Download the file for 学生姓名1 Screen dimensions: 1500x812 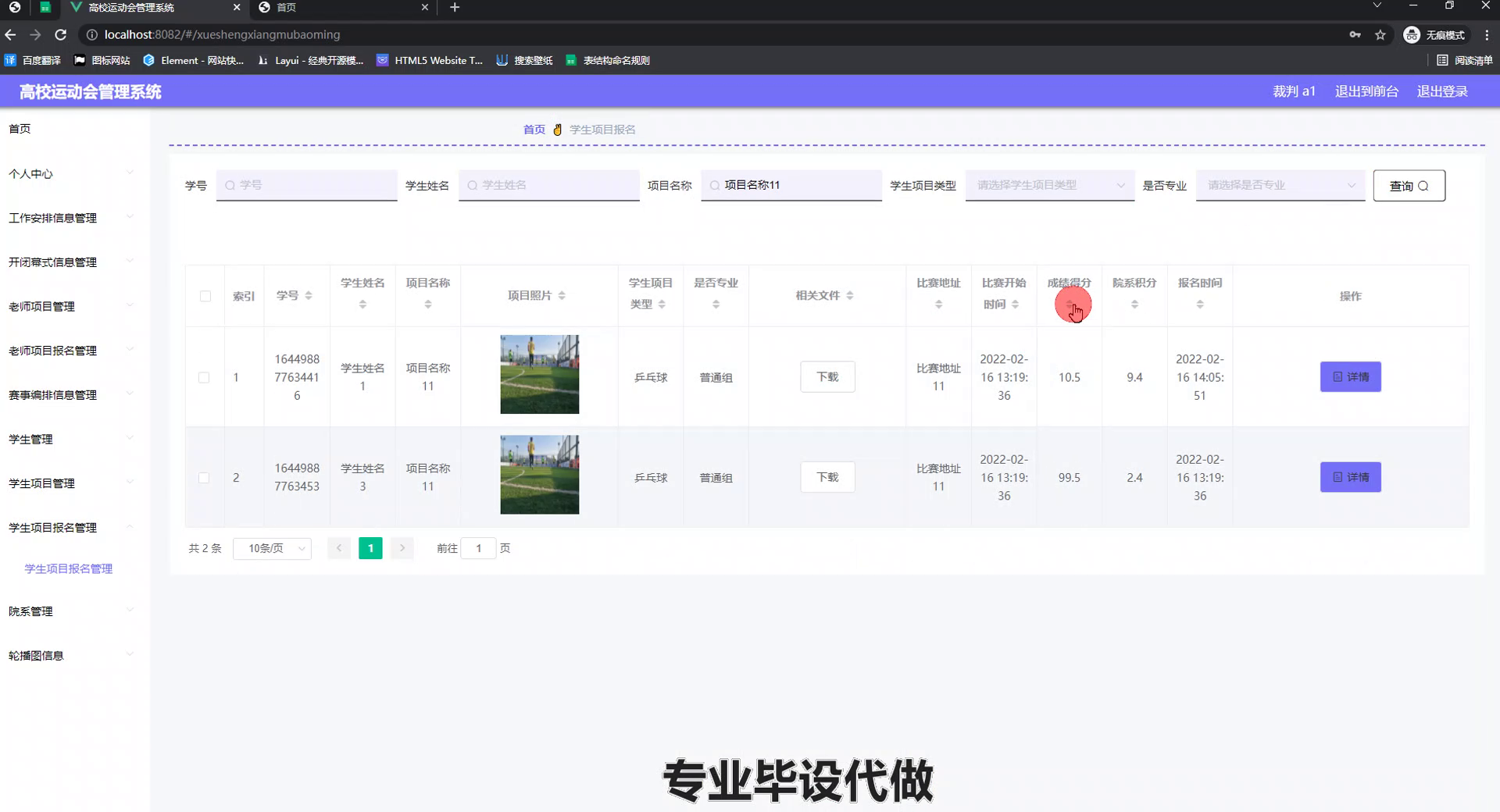827,377
